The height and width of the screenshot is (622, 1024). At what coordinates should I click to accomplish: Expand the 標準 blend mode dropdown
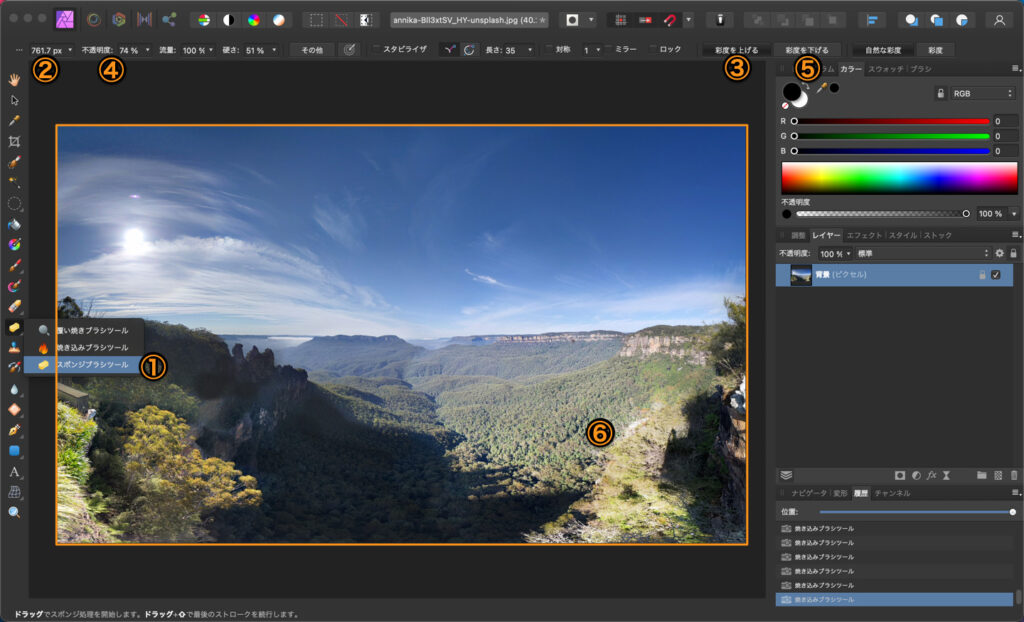(920, 254)
